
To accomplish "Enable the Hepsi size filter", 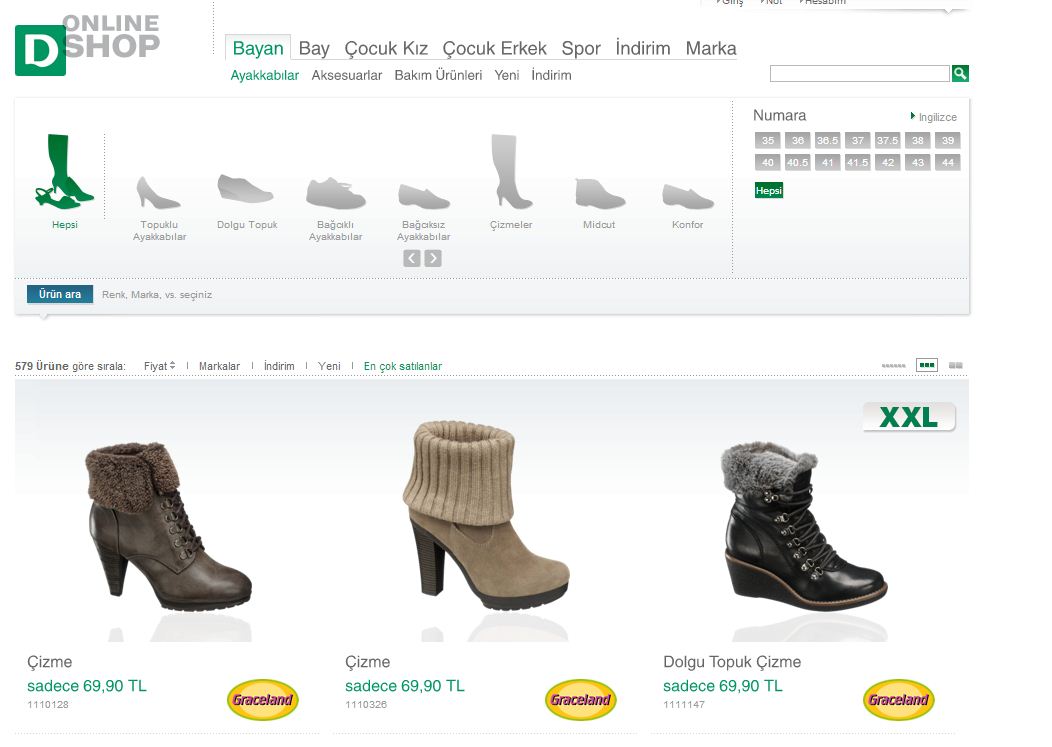I will pyautogui.click(x=767, y=188).
